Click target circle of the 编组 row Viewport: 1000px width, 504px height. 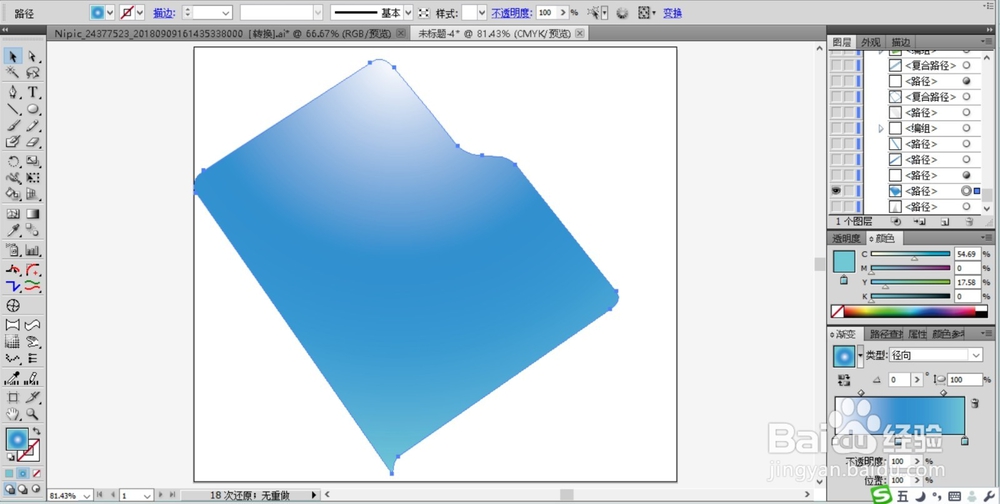966,128
